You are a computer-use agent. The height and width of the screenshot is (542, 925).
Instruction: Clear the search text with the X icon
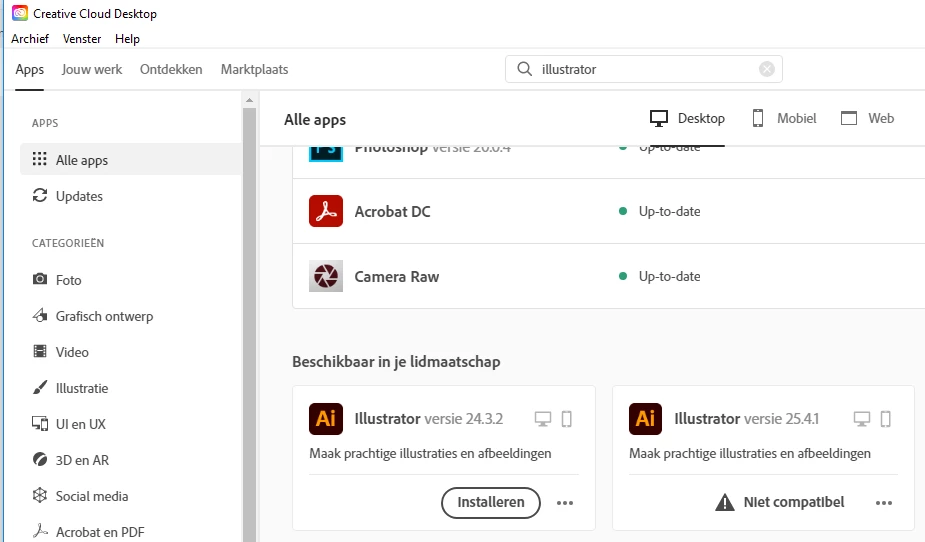coord(766,69)
